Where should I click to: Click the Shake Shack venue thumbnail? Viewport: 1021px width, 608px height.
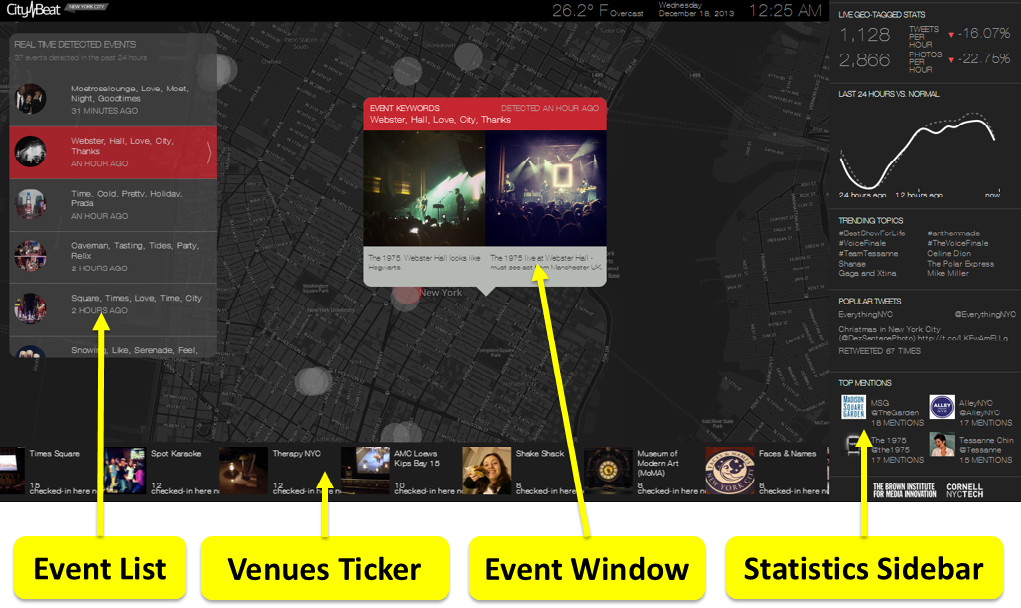[x=486, y=470]
